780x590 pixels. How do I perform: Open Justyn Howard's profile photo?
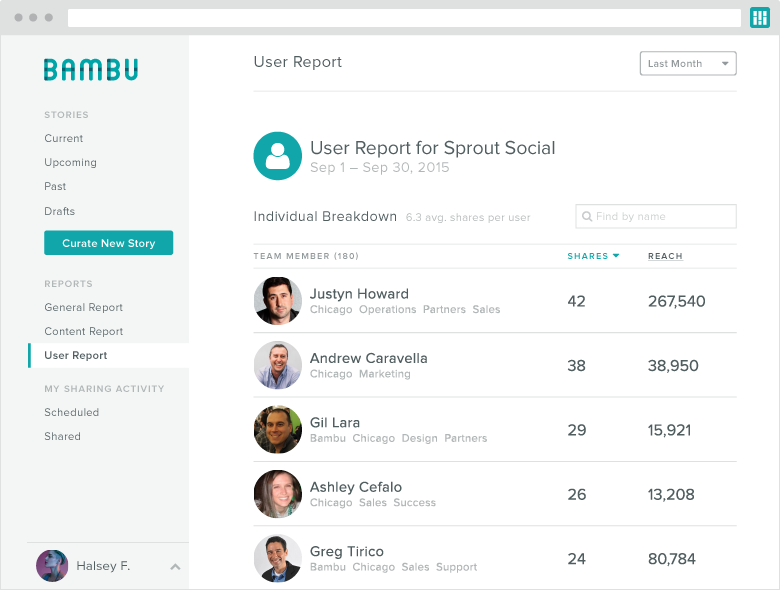[278, 301]
